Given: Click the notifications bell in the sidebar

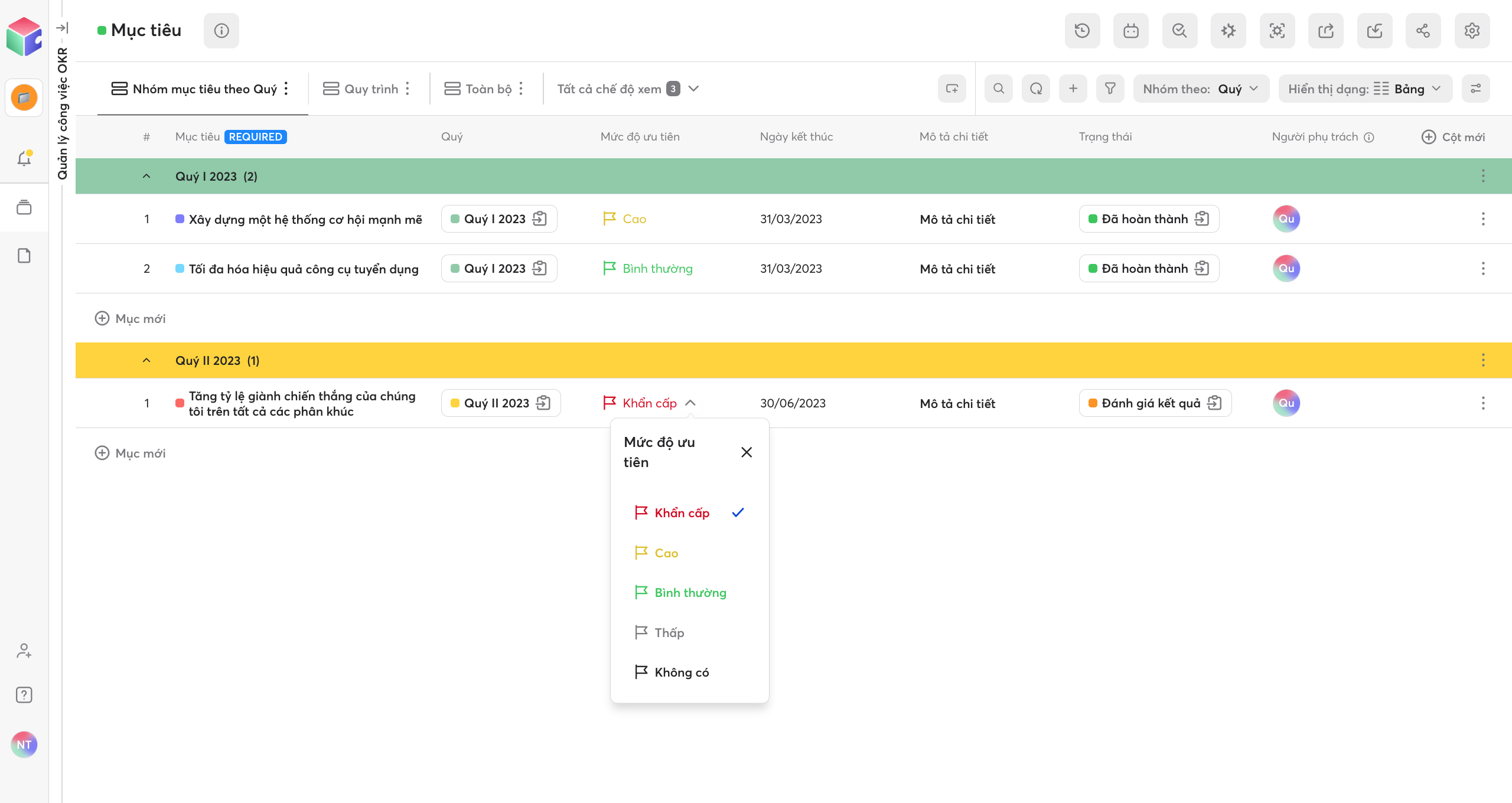Looking at the screenshot, I should pos(24,158).
